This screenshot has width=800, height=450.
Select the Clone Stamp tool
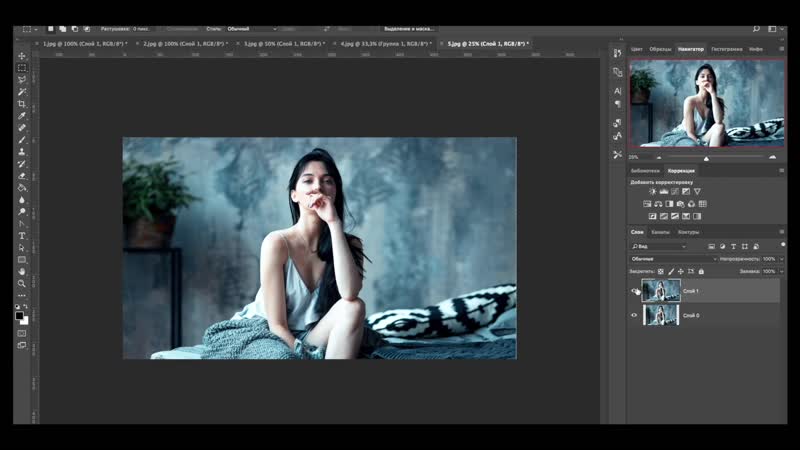(x=21, y=152)
